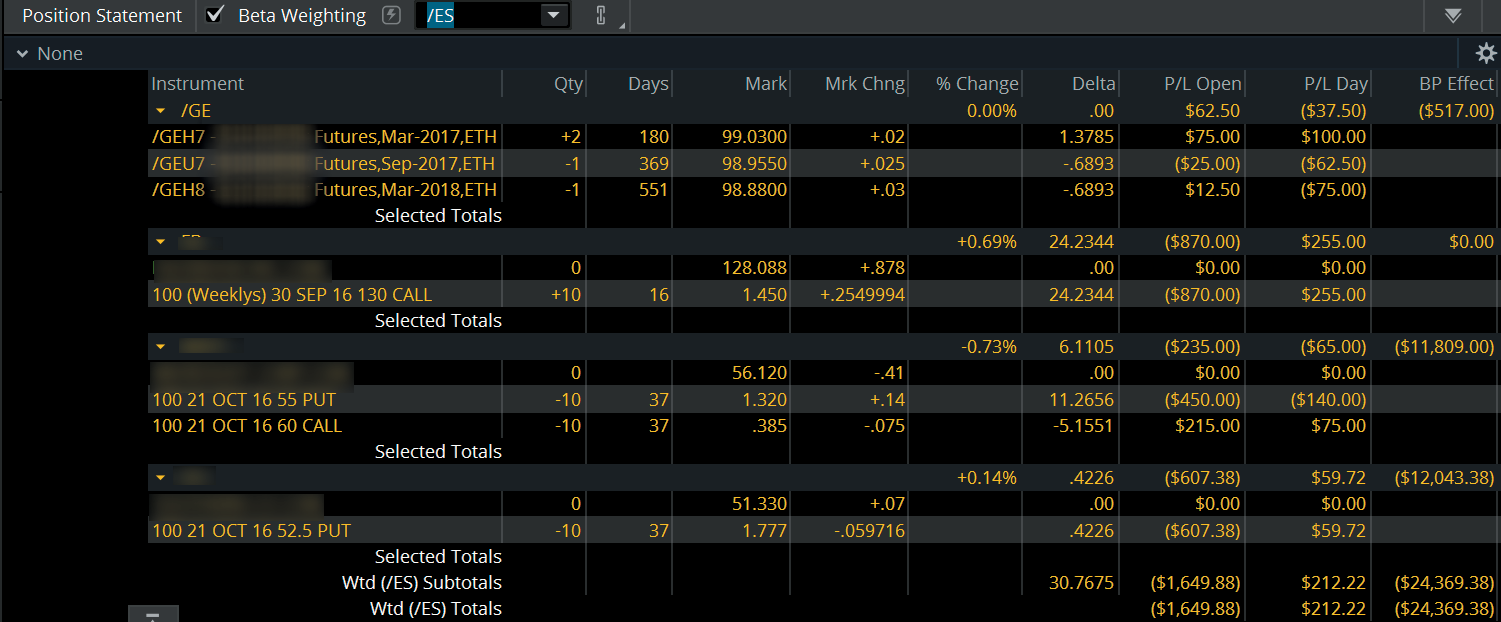Click the lightning bolt beta symbol icon
This screenshot has width=1501, height=622.
390,15
